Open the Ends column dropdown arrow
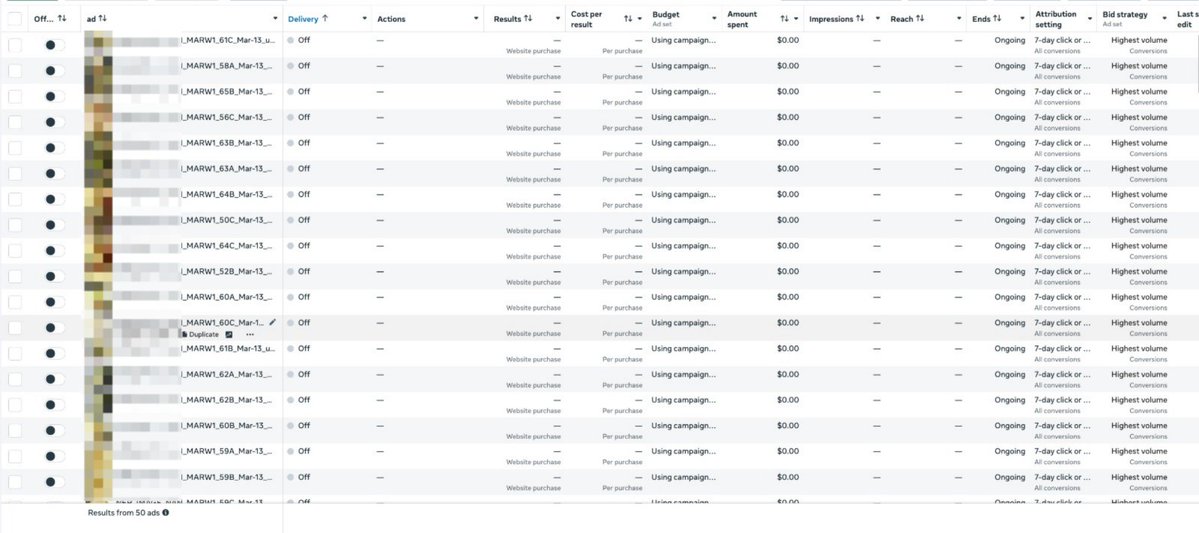This screenshot has height=533, width=1199. click(1022, 18)
